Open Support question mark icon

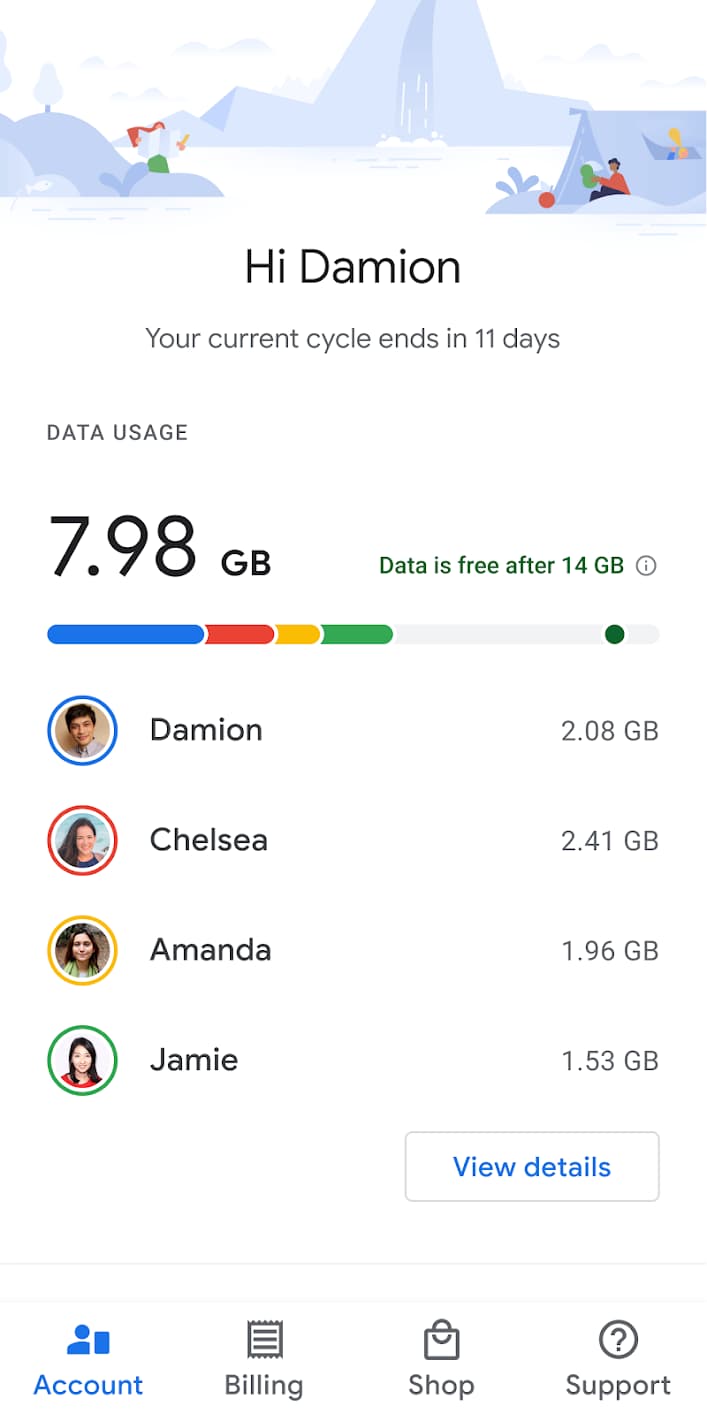pos(618,1340)
